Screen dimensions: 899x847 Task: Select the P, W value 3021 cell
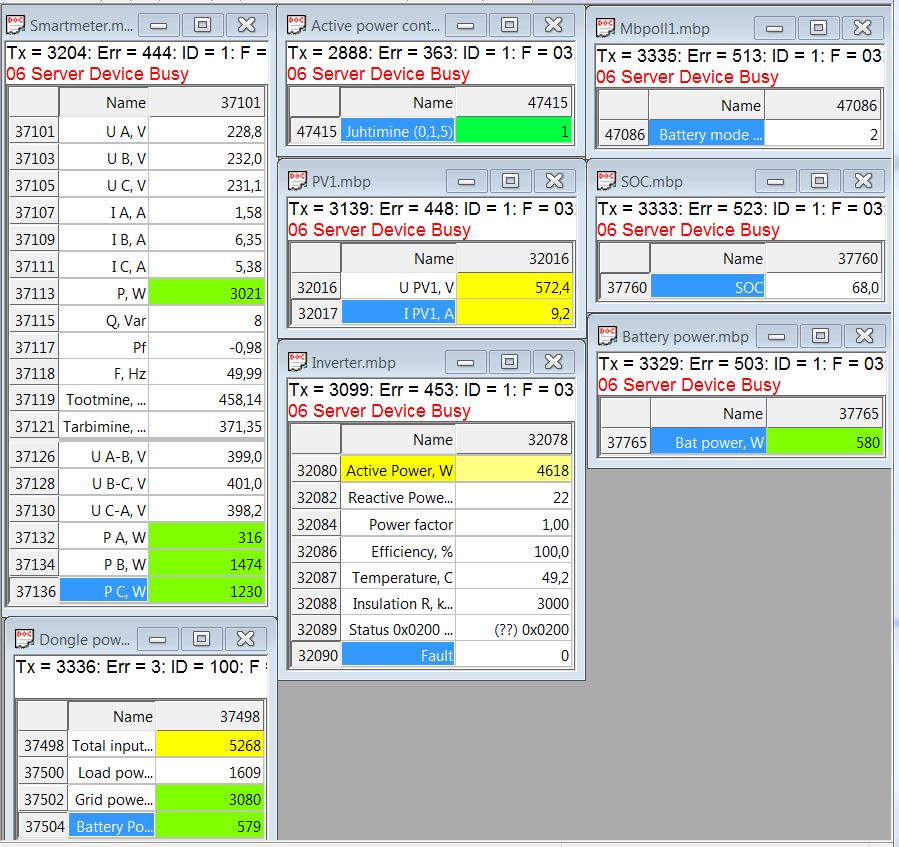207,294
